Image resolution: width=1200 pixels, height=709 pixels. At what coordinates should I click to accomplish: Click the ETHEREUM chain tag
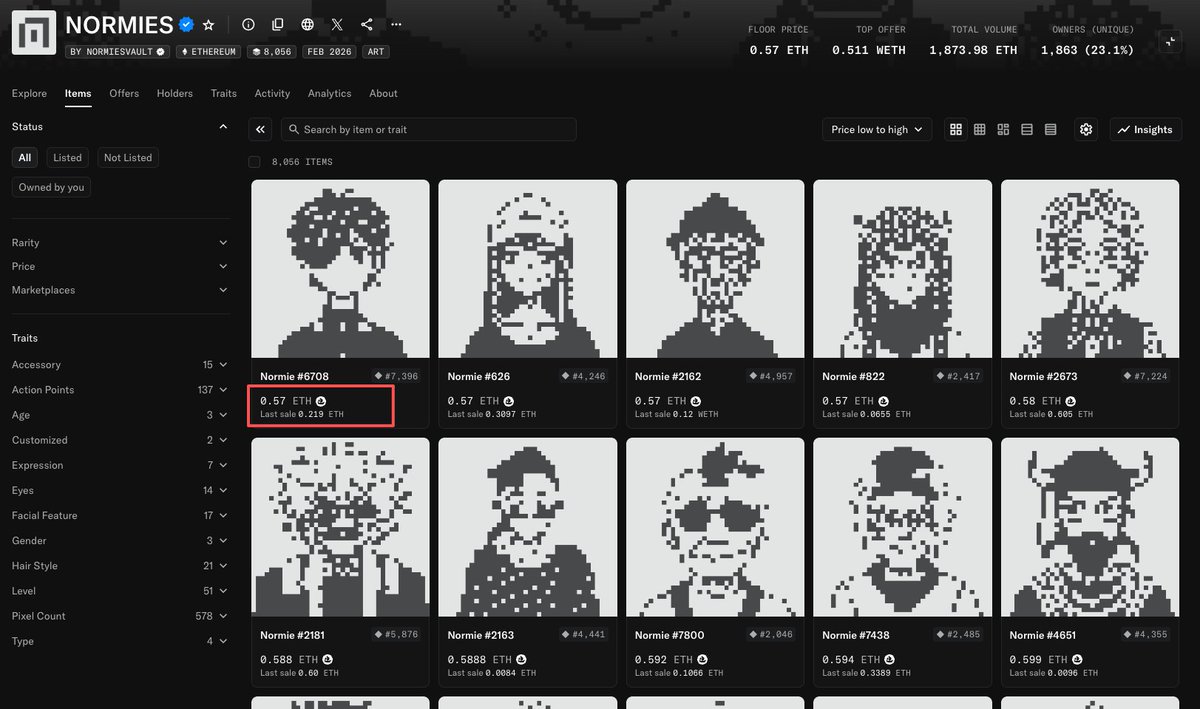pos(210,51)
